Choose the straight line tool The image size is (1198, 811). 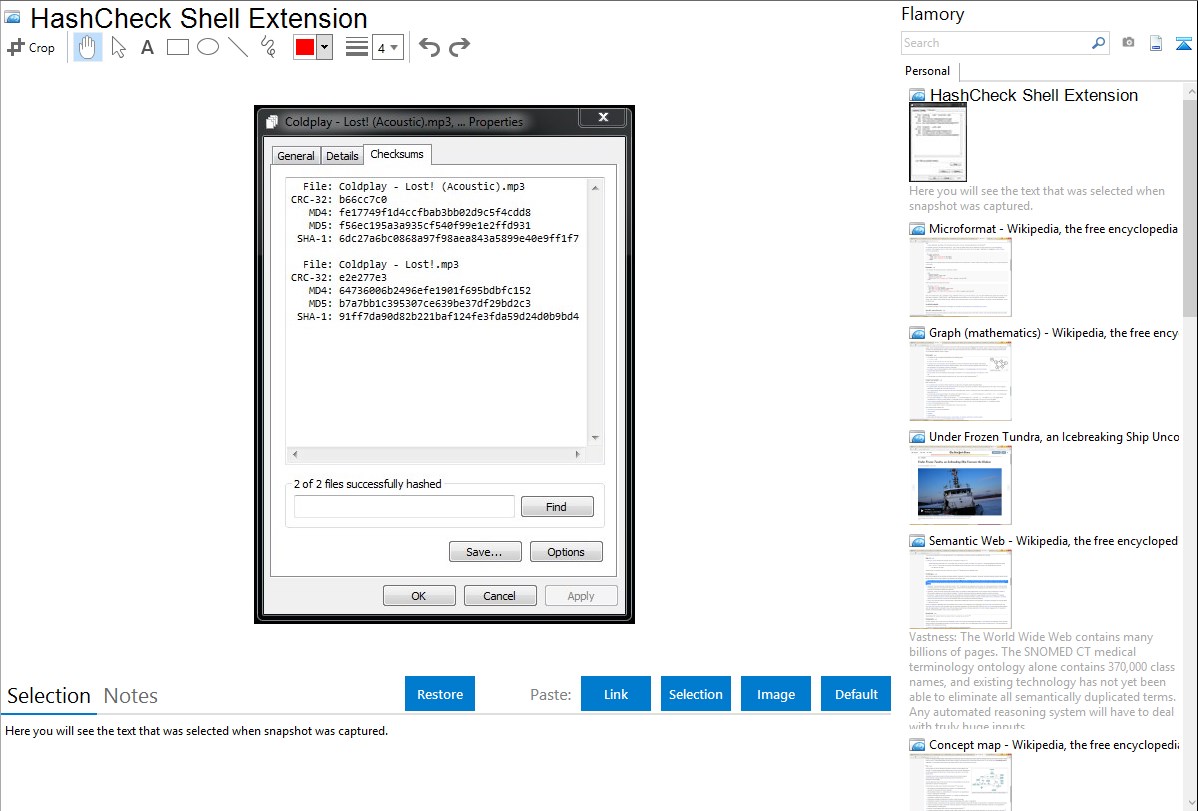coord(238,47)
